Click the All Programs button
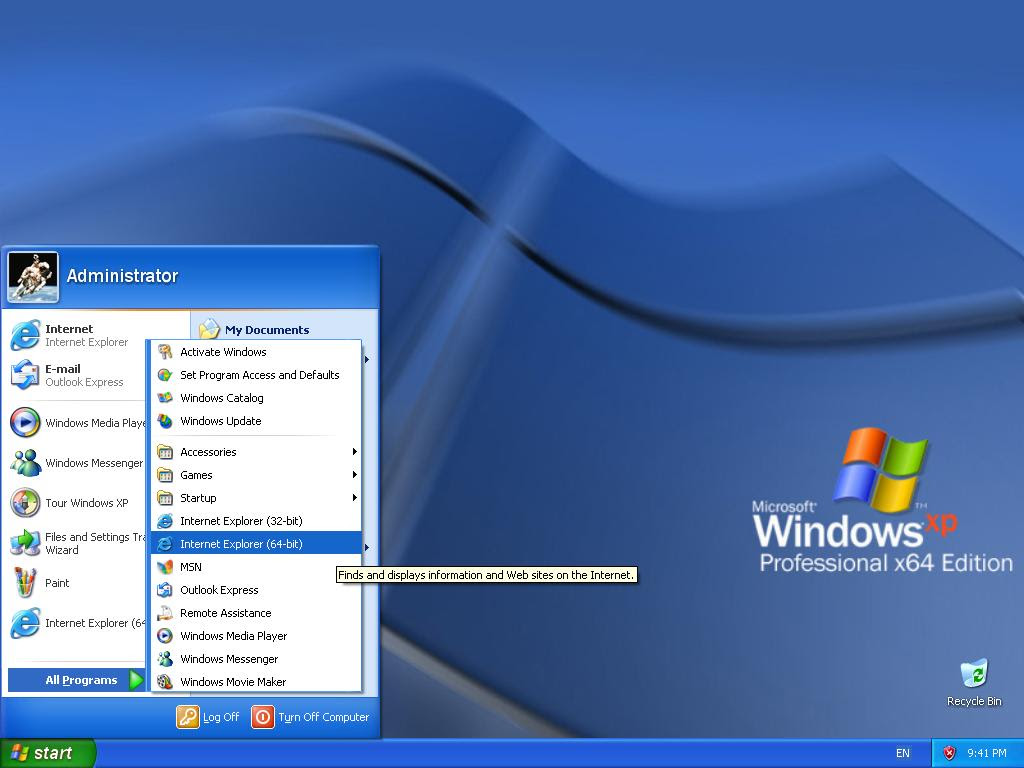 pos(76,680)
